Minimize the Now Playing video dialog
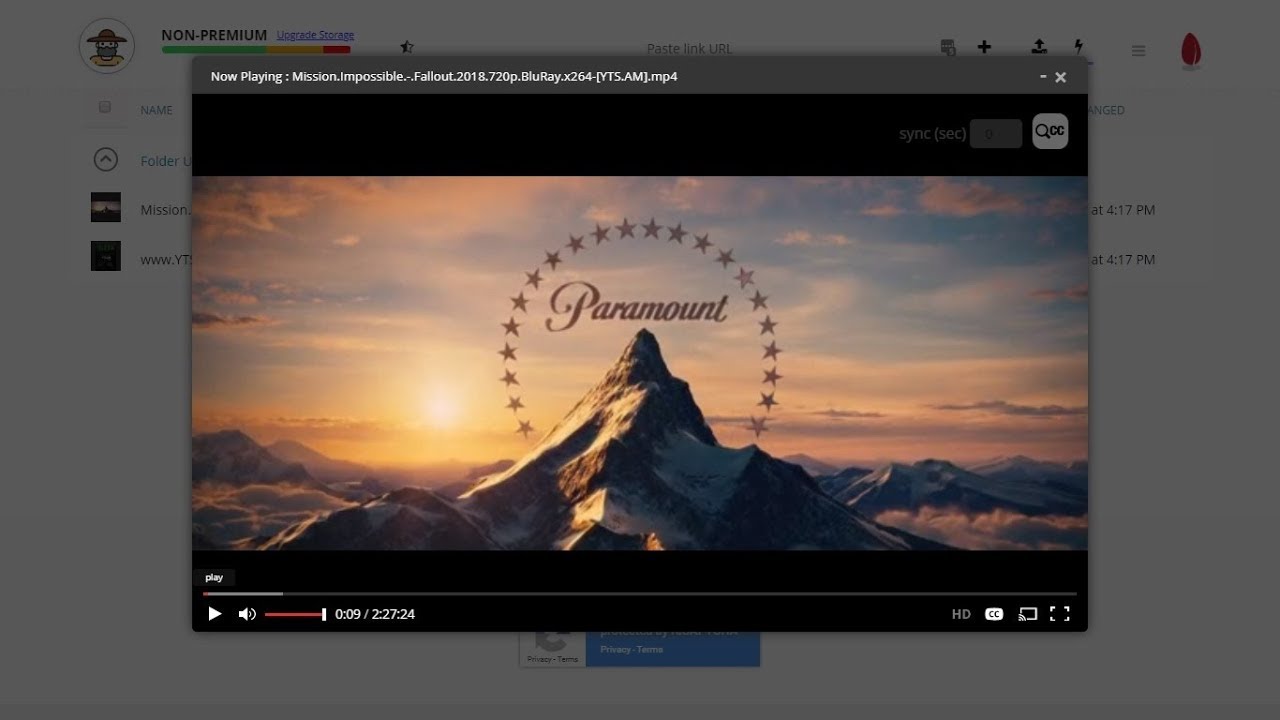 1043,76
